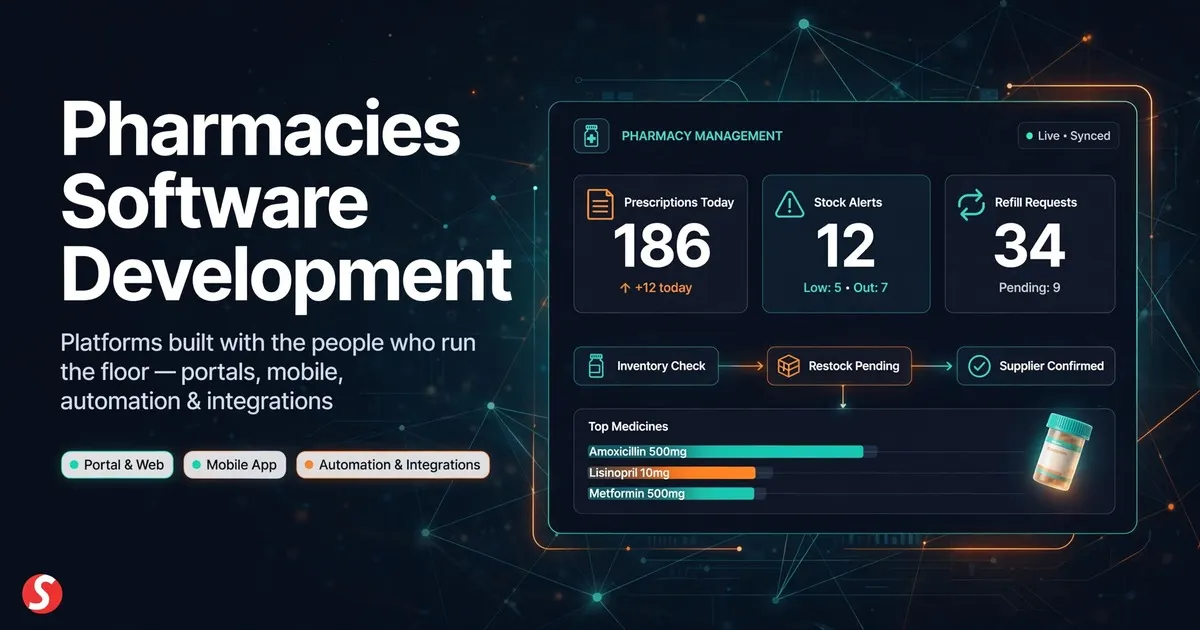
Task: Select the Portal & Web tag
Action: click(x=117, y=465)
